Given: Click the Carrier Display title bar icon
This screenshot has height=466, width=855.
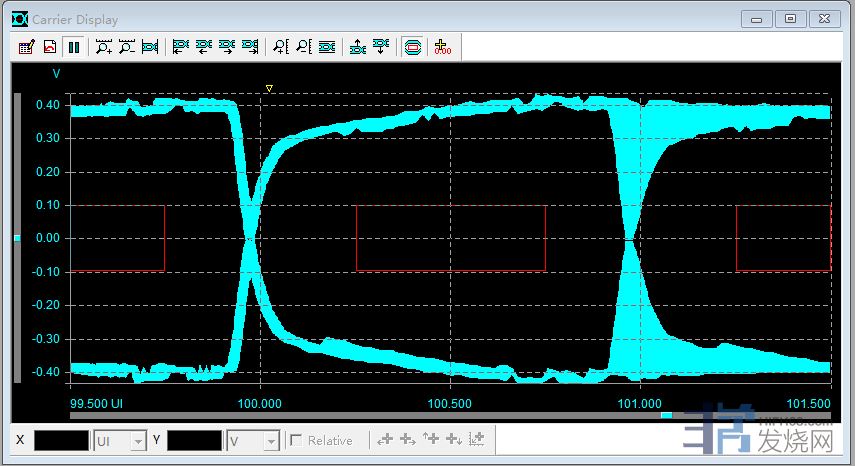Looking at the screenshot, I should [20, 19].
